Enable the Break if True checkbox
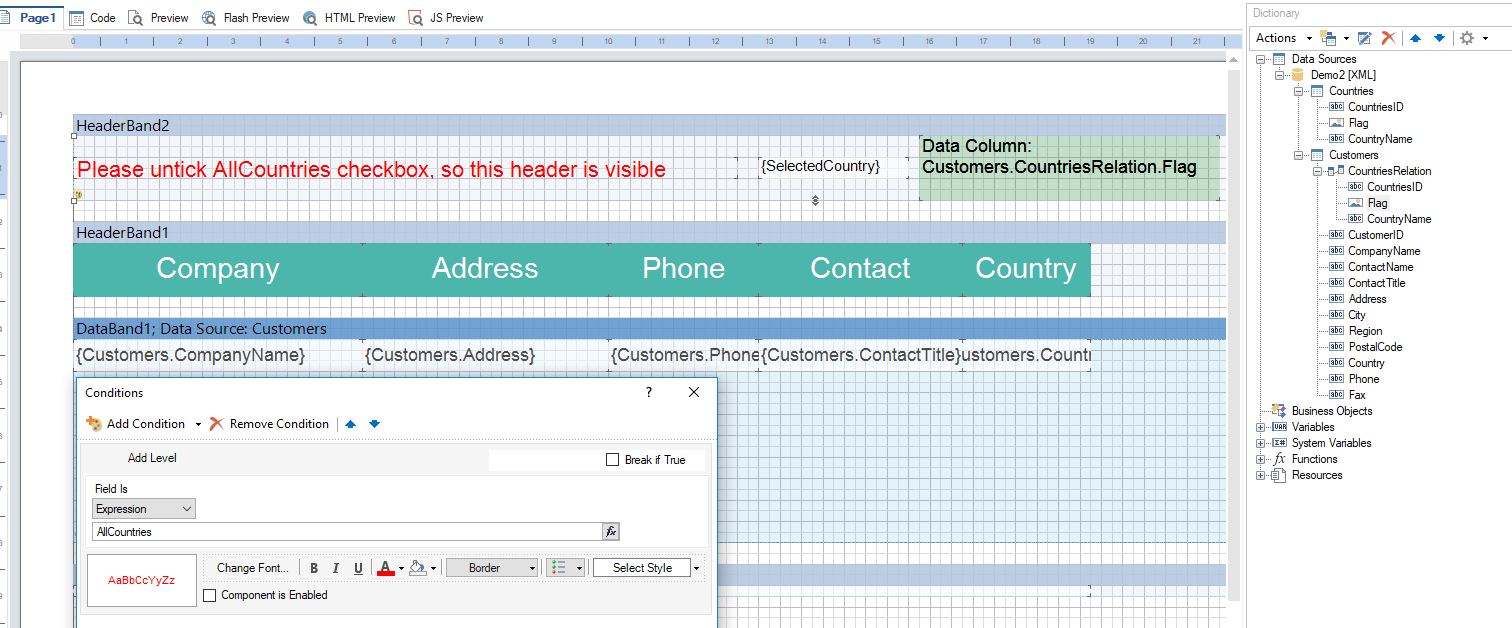This screenshot has height=628, width=1512. tap(613, 460)
